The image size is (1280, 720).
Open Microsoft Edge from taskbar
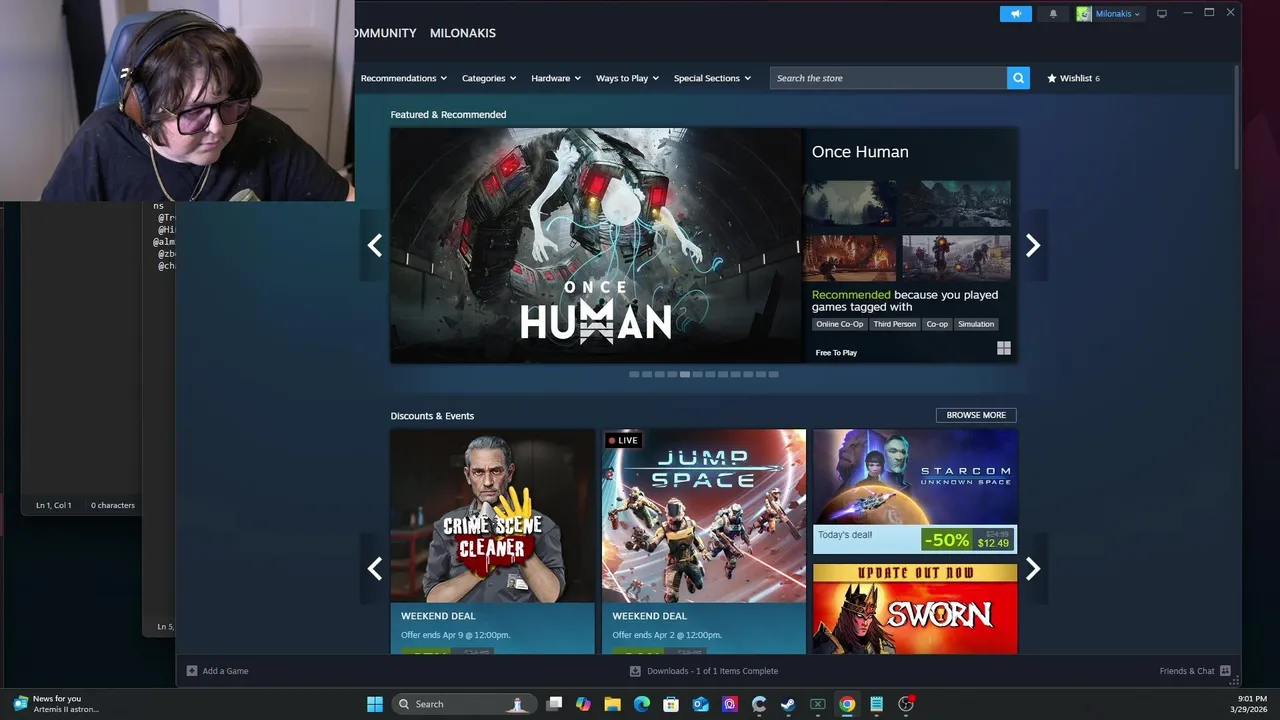(x=642, y=704)
